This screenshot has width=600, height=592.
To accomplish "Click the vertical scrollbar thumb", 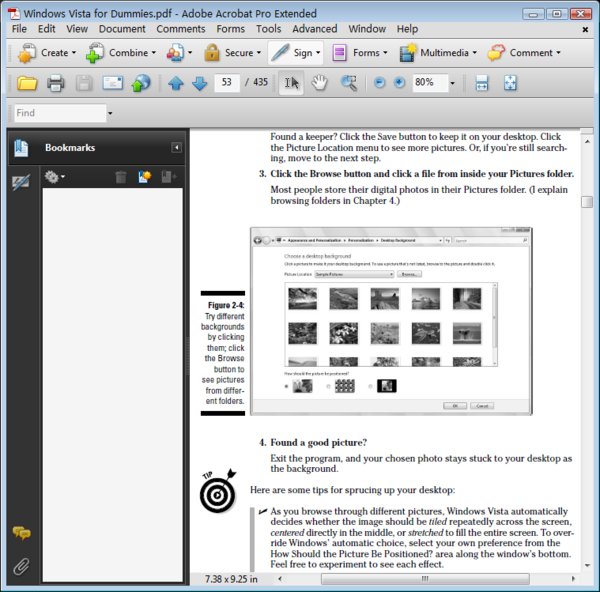I will pos(587,202).
